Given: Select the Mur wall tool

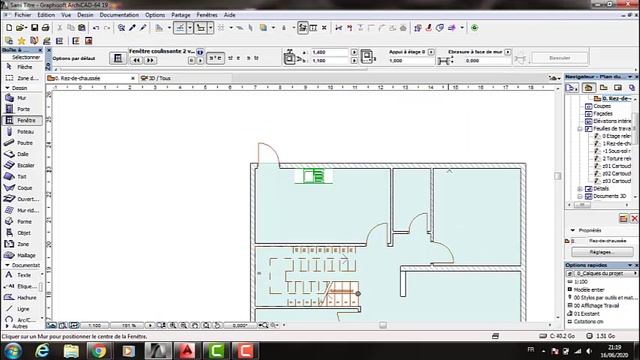Looking at the screenshot, I should 22,98.
